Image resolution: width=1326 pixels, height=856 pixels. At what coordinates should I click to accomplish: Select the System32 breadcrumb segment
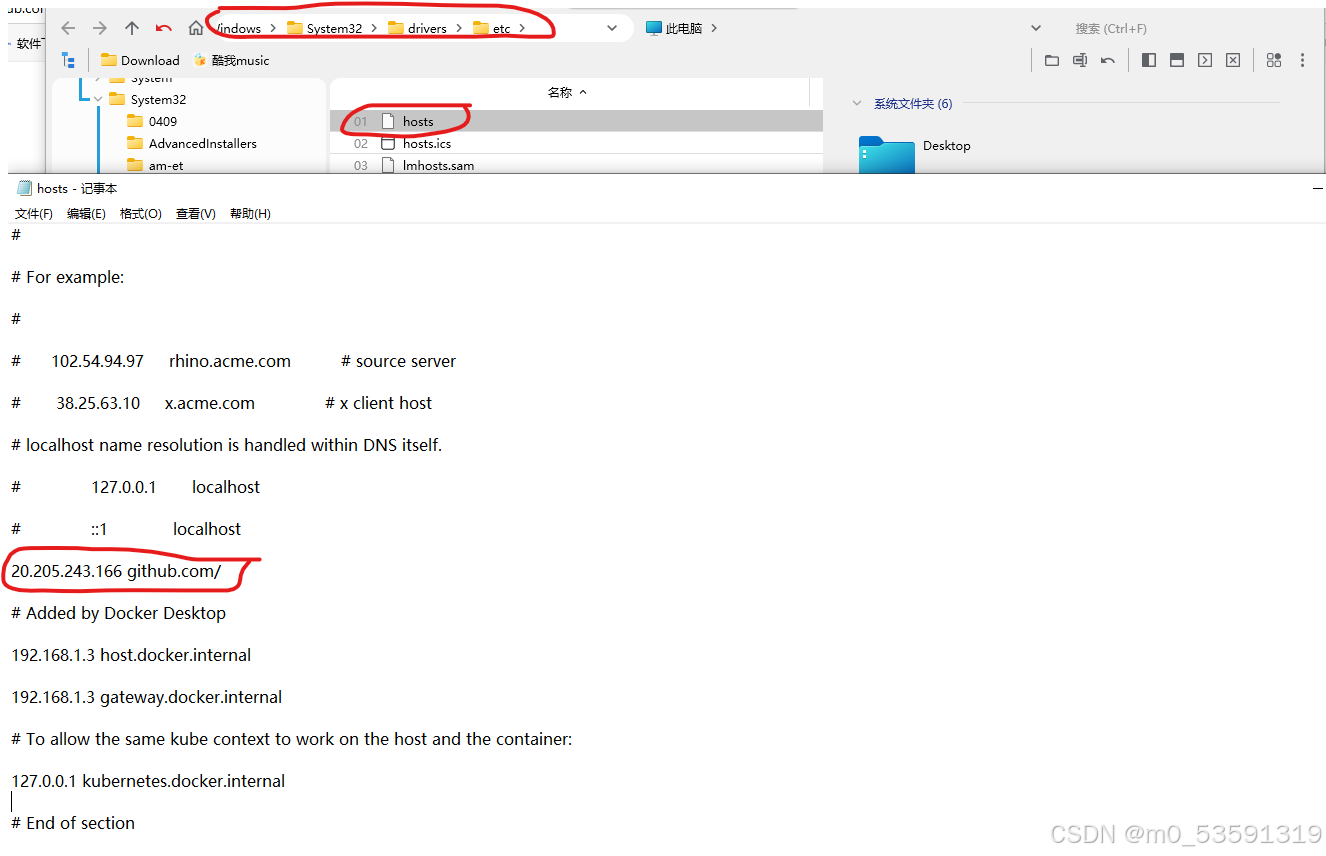324,28
